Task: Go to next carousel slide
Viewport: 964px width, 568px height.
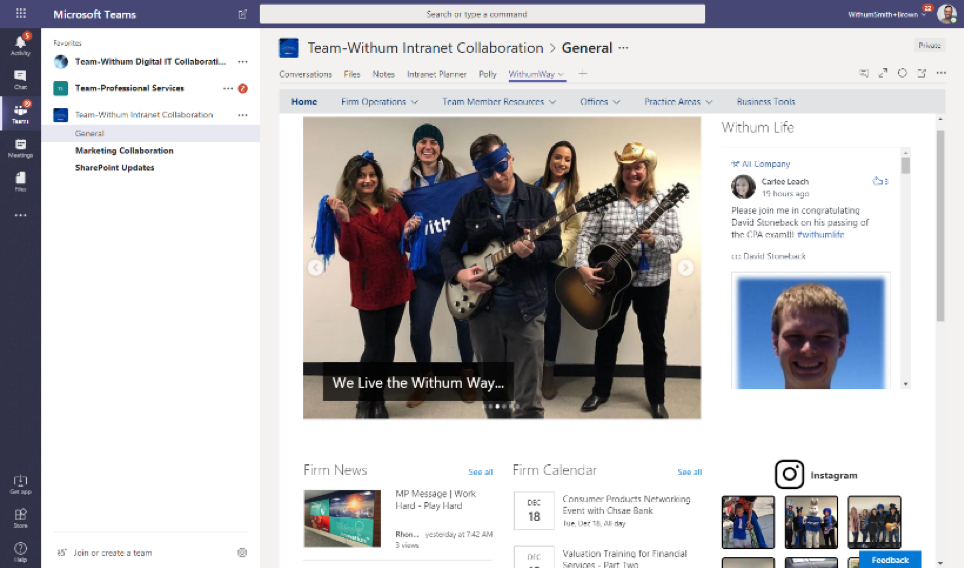Action: click(x=685, y=267)
